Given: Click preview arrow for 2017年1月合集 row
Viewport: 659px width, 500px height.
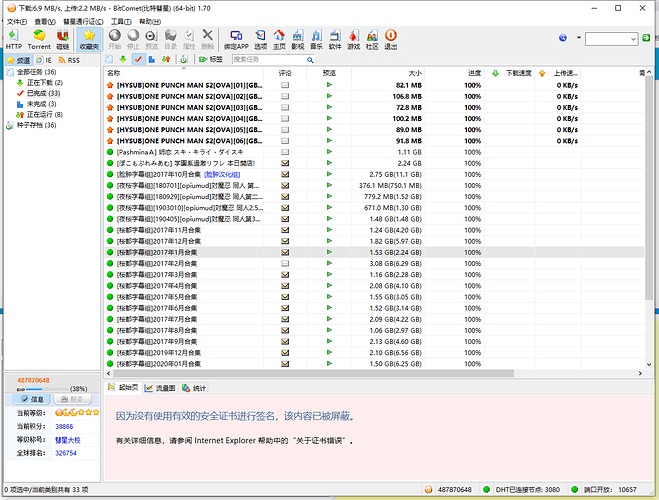Looking at the screenshot, I should click(329, 252).
